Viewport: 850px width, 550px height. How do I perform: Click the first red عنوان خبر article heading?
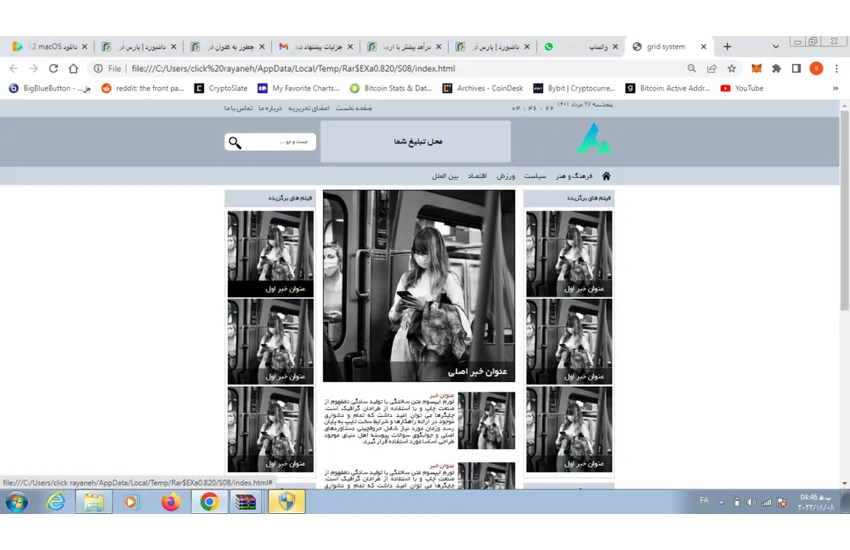click(442, 396)
